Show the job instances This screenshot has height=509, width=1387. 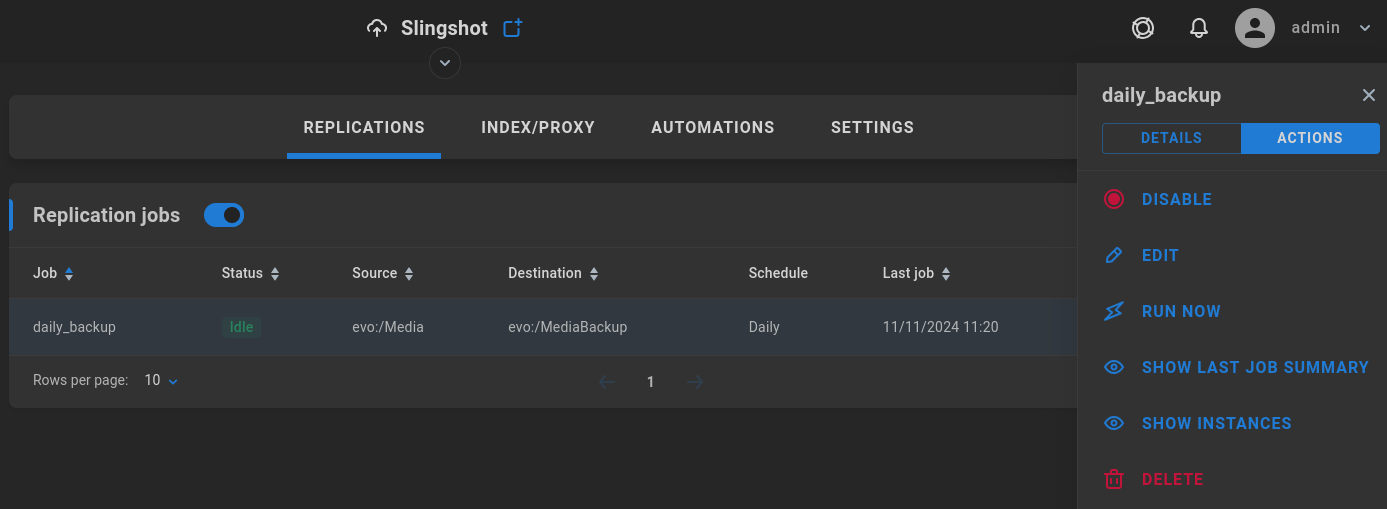click(1217, 423)
